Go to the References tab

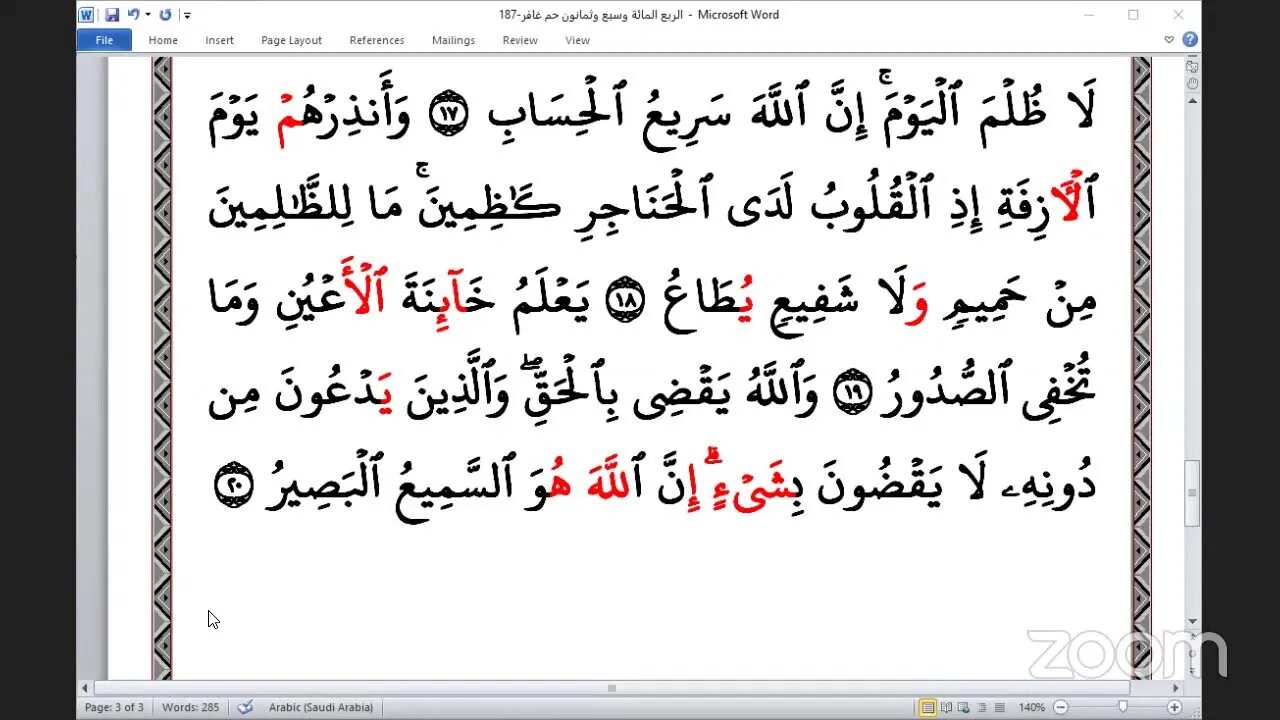(377, 40)
